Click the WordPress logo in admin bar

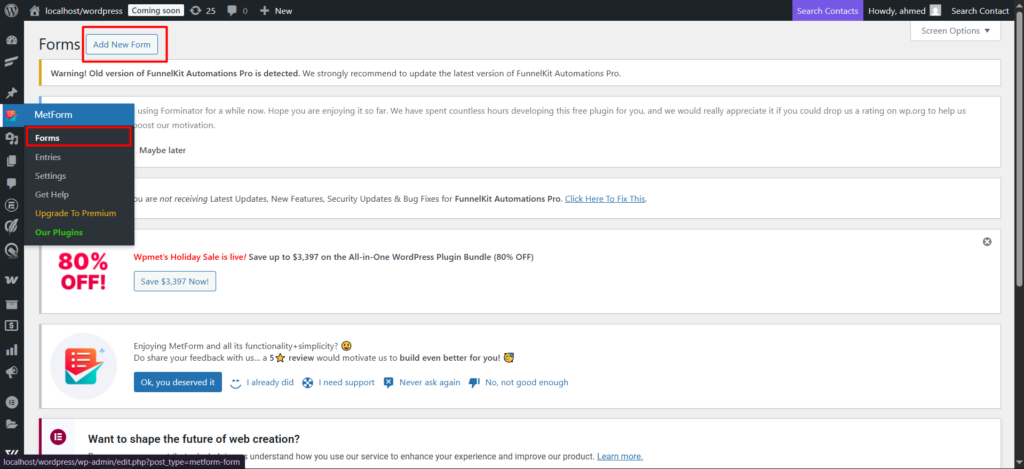pyautogui.click(x=12, y=10)
